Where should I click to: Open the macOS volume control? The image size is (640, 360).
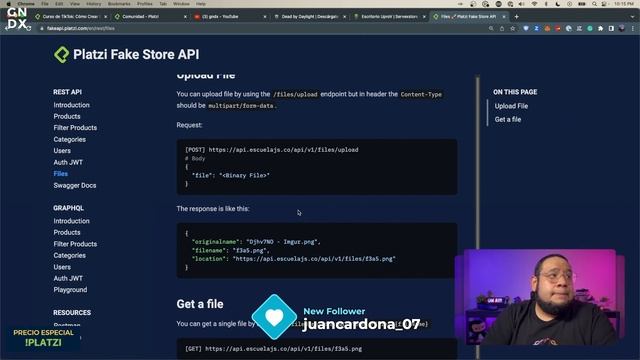click(x=522, y=4)
